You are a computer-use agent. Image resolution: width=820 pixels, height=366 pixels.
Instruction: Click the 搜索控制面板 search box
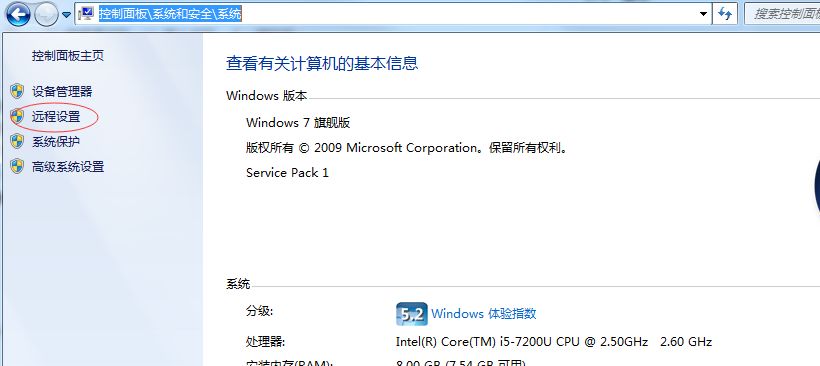click(782, 14)
